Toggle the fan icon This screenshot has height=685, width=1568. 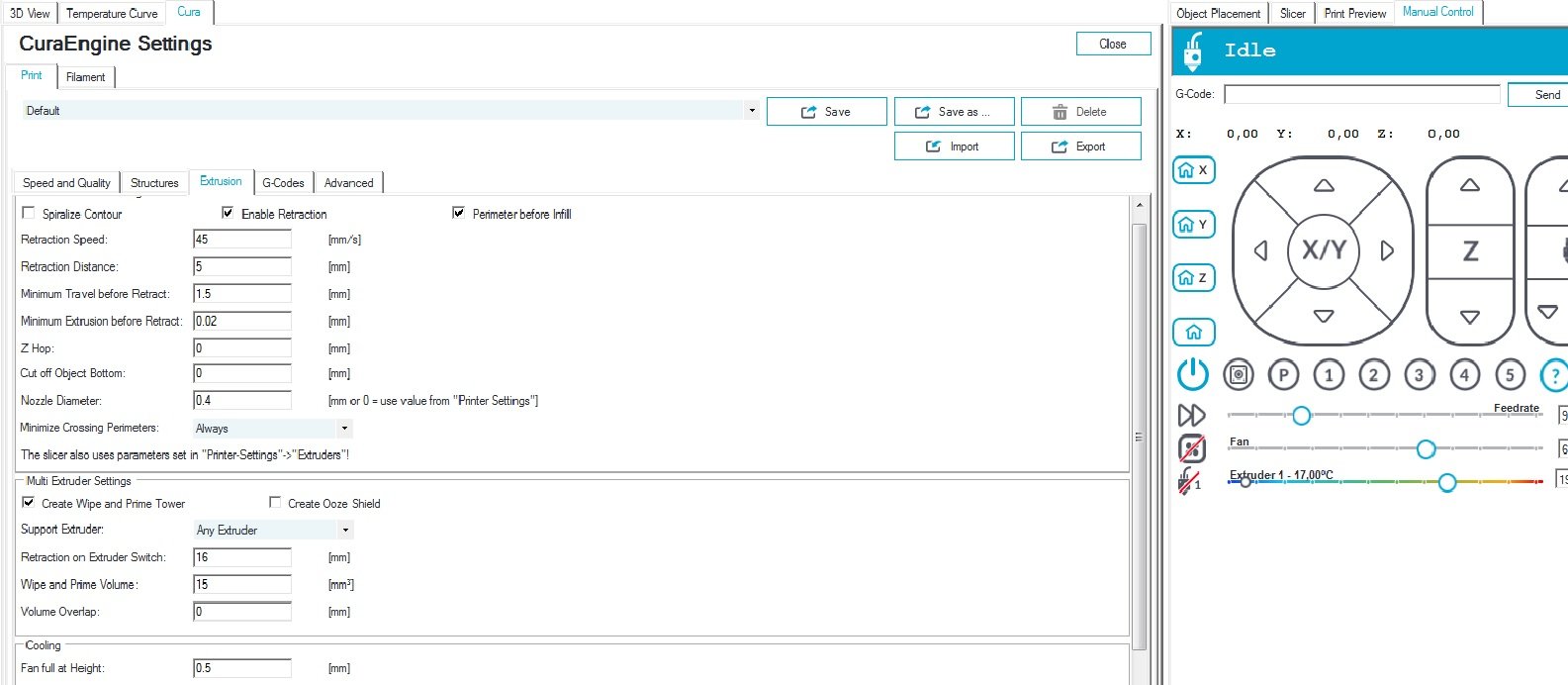[x=1191, y=448]
